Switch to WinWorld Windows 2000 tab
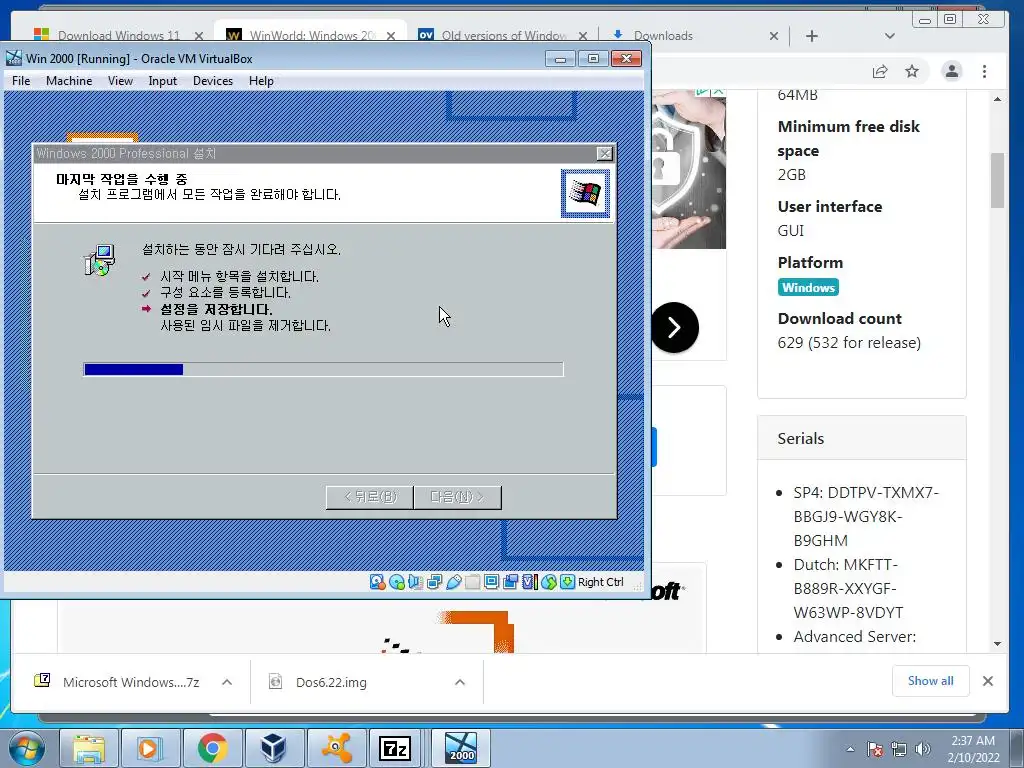 point(311,35)
